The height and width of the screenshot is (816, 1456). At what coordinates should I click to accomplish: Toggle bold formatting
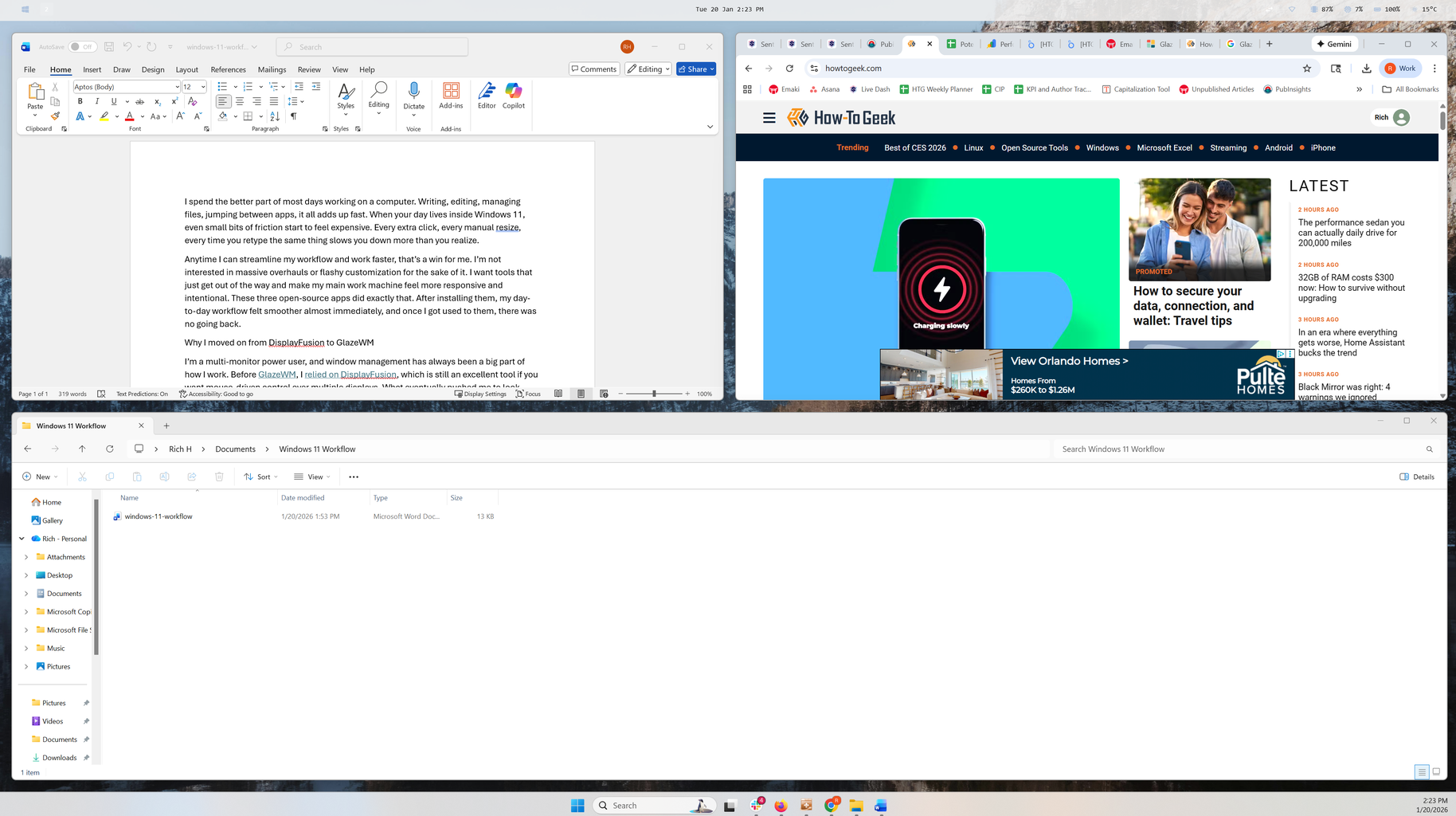pos(80,101)
